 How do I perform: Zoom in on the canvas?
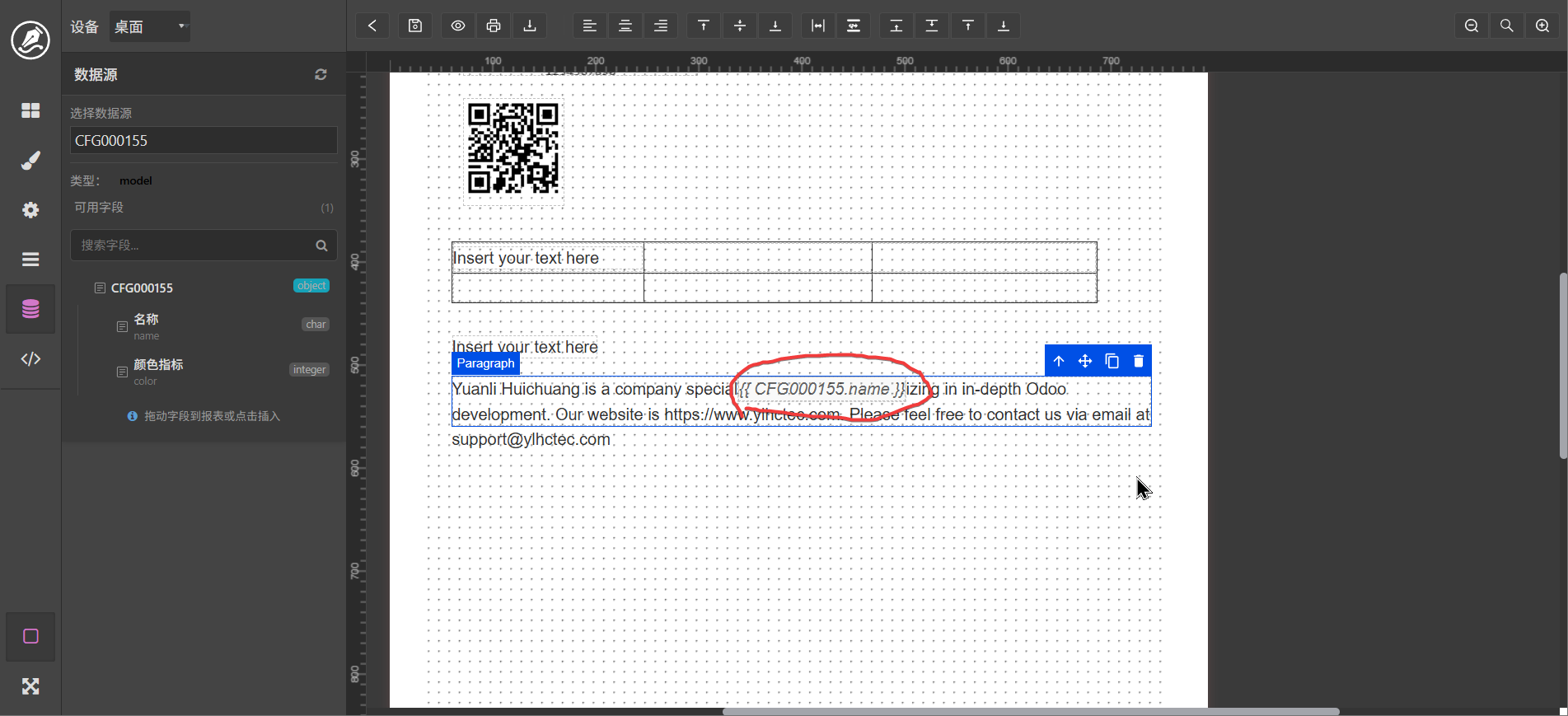[1542, 26]
